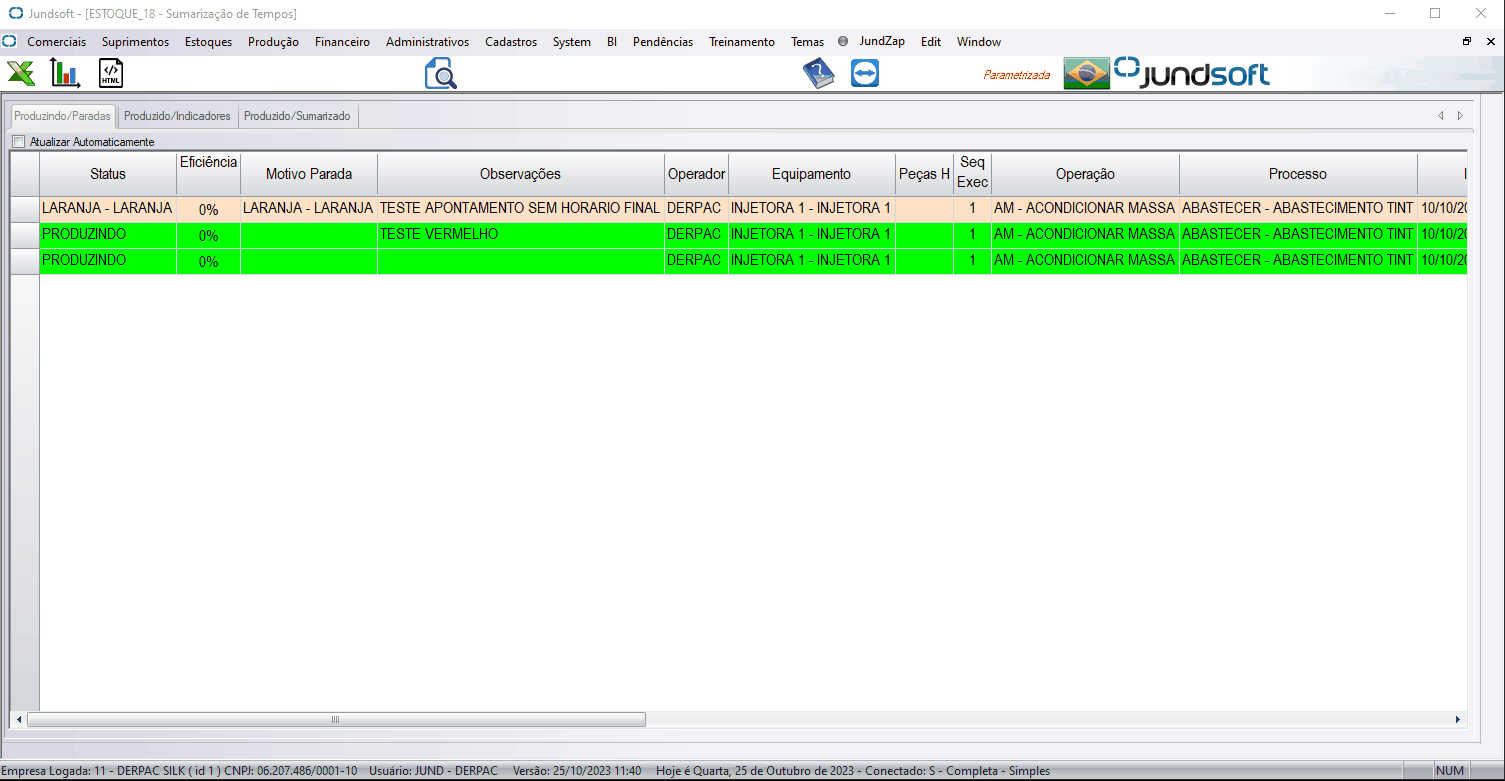1505x781 pixels.
Task: Click the Eficiência column header
Action: point(208,174)
